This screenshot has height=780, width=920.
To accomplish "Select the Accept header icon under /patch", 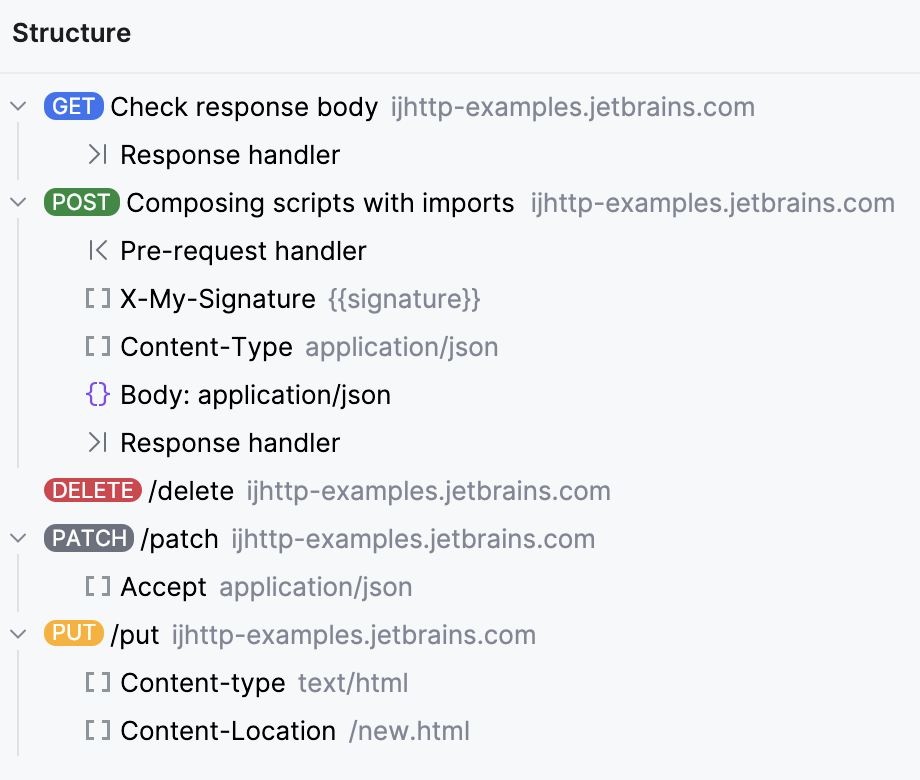I will click(96, 587).
